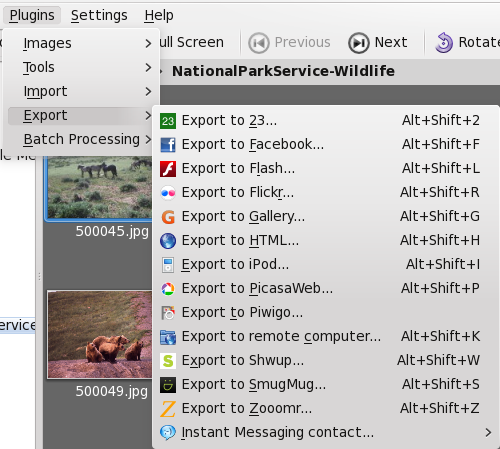
Task: Choose Export to Facebook menu text
Action: [253, 145]
